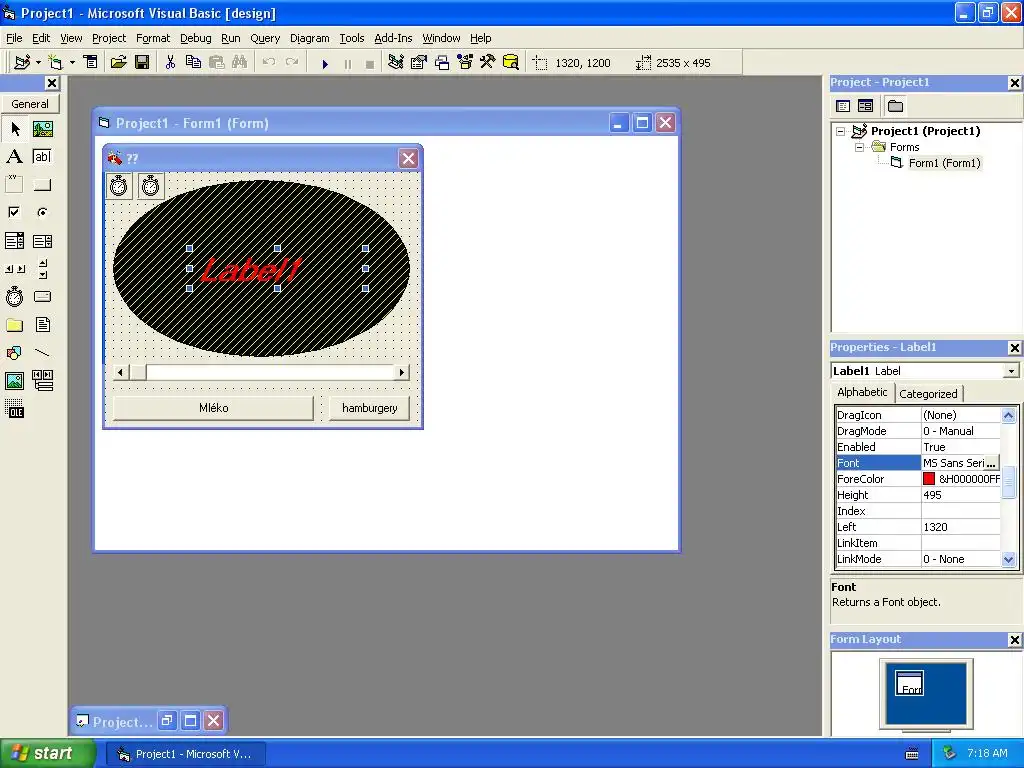Viewport: 1024px width, 768px height.
Task: Select the Image tool in toolbox
Action: (14, 381)
